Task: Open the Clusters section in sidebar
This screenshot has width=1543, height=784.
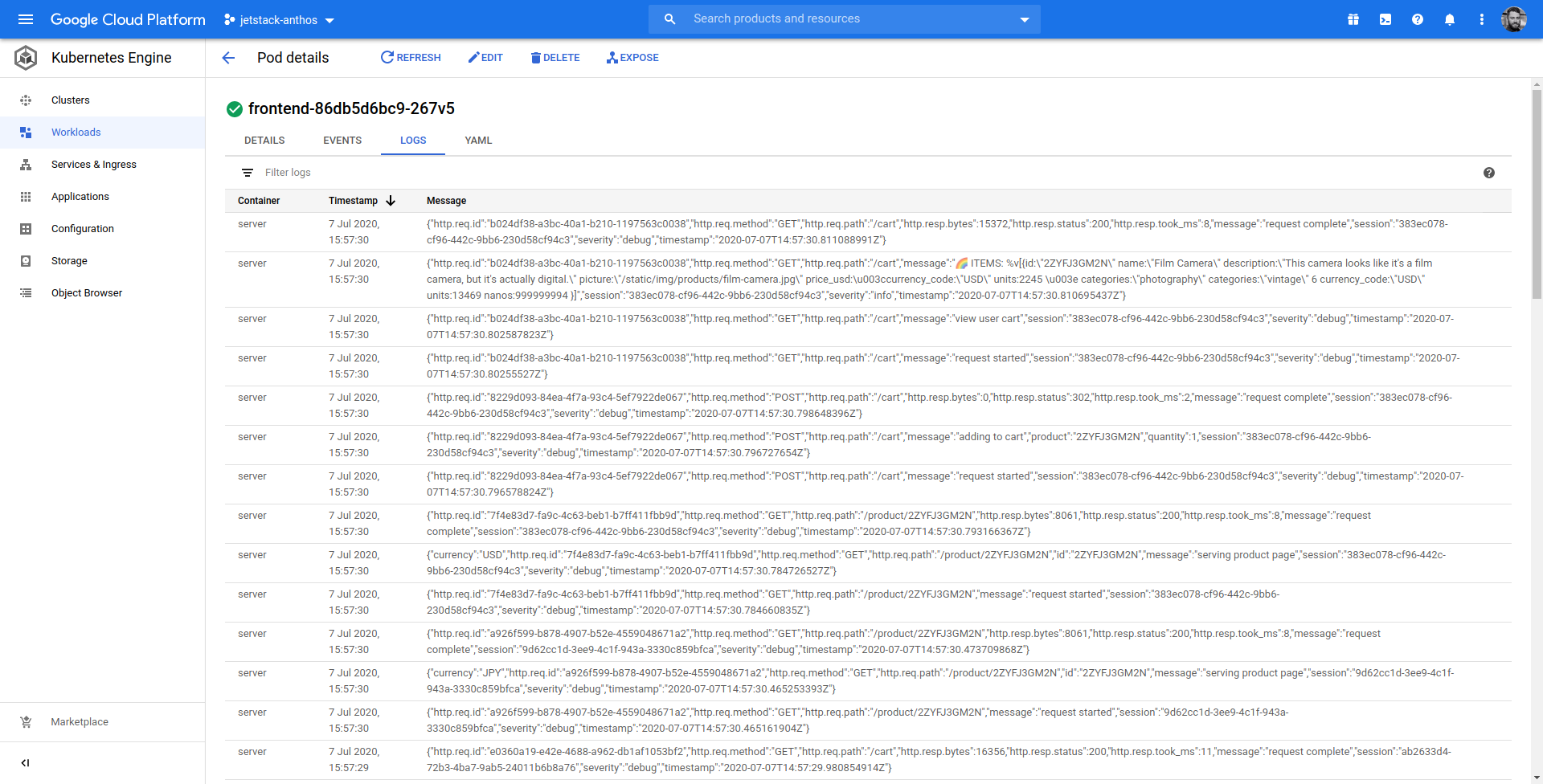Action: tap(70, 100)
